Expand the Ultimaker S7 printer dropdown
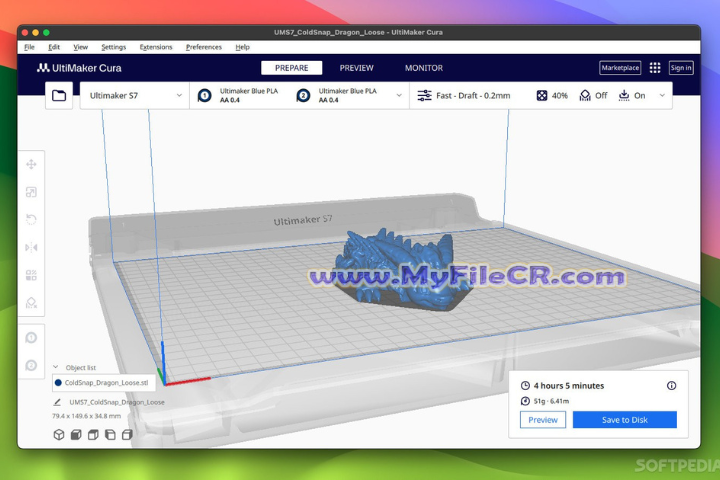This screenshot has width=720, height=480. pyautogui.click(x=135, y=96)
